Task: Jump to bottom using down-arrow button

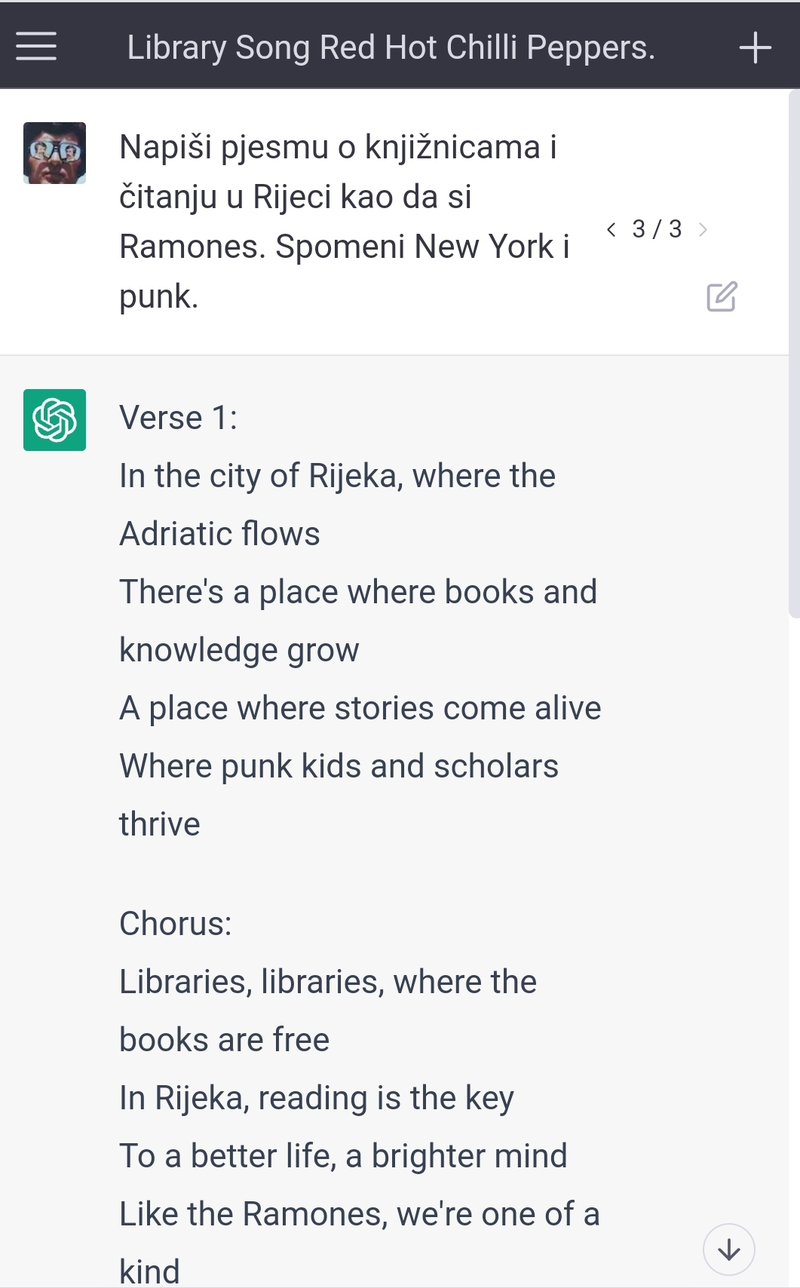Action: point(729,1249)
